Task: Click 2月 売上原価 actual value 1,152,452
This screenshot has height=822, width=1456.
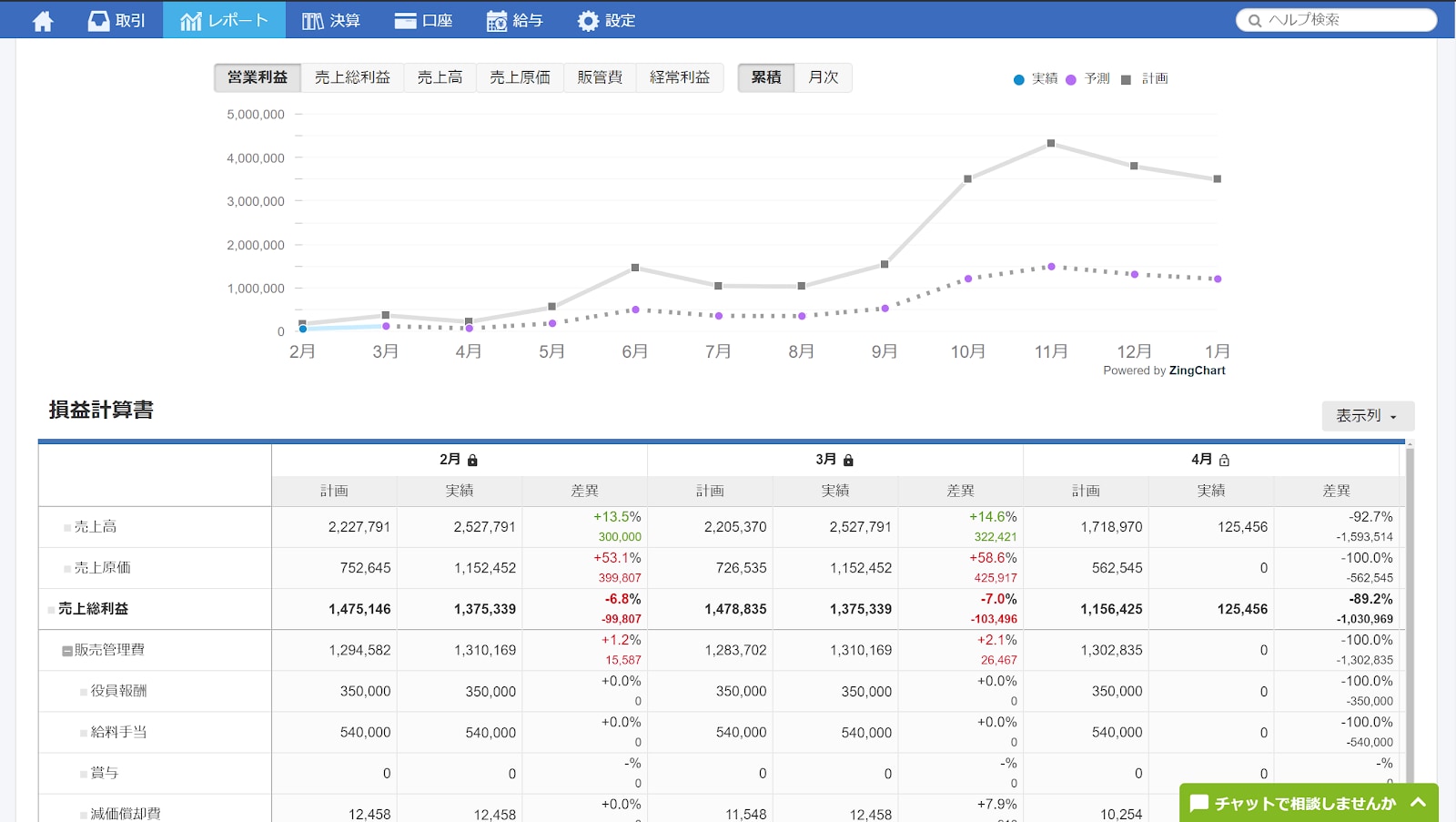Action: tap(485, 568)
